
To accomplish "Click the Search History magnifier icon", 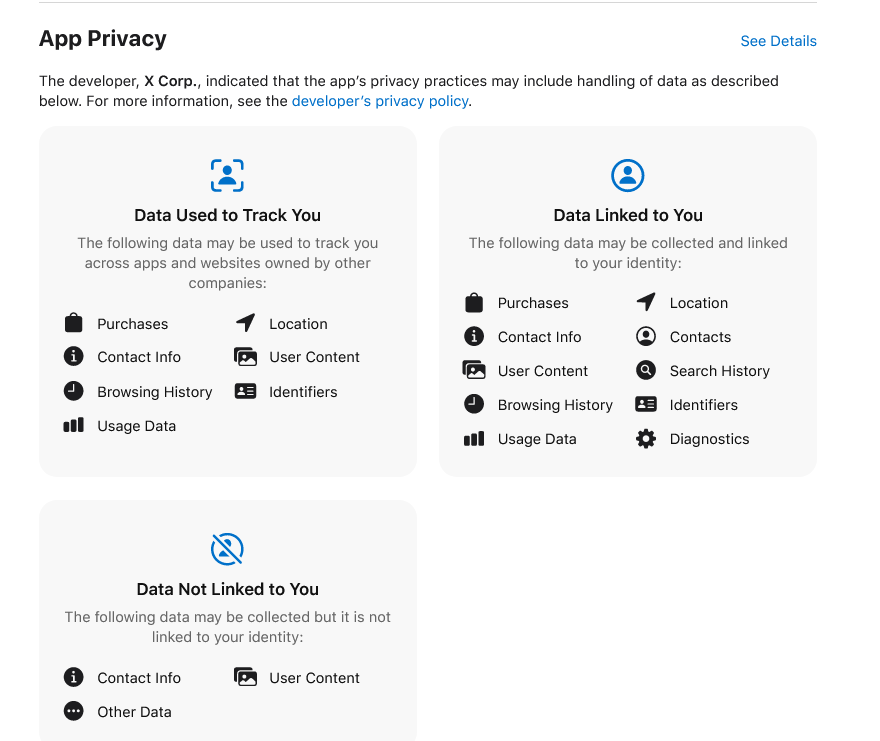I will pyautogui.click(x=647, y=370).
